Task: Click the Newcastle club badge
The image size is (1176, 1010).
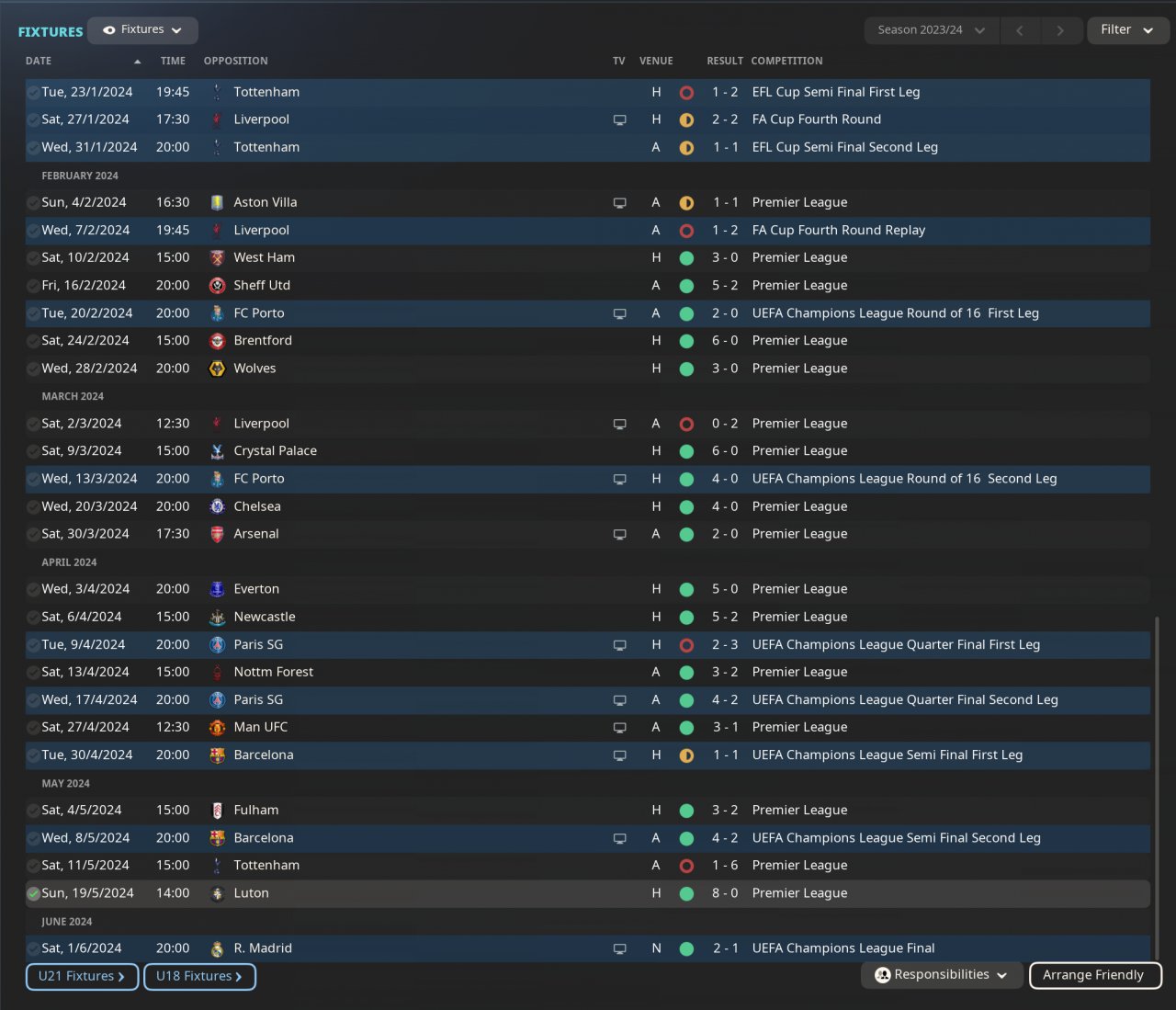Action: pos(217,617)
